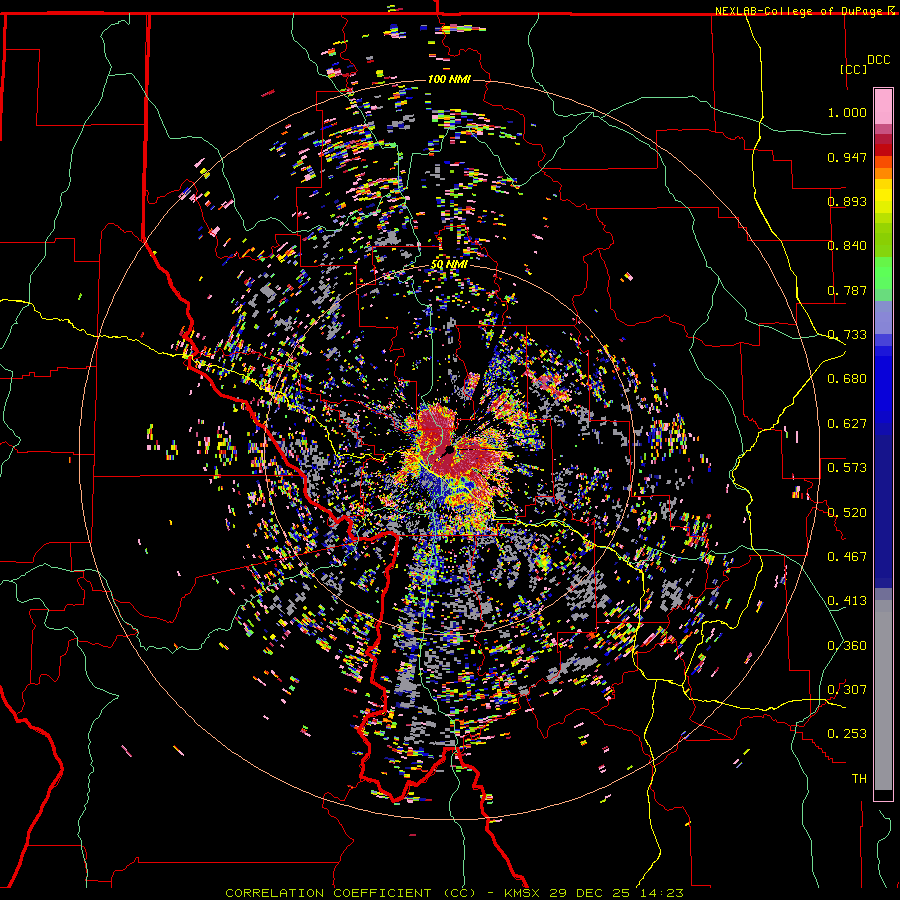Pick the 0.787 scale value
Screen dimensions: 900x900
pyautogui.click(x=847, y=290)
